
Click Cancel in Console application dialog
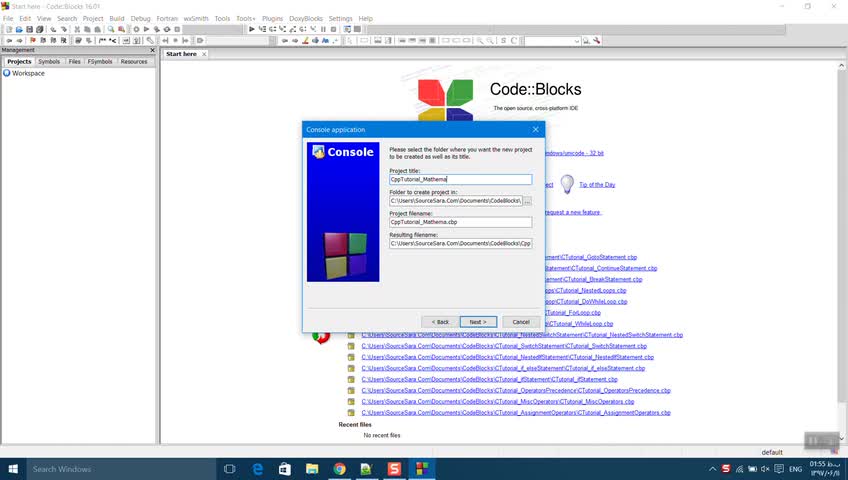521,322
